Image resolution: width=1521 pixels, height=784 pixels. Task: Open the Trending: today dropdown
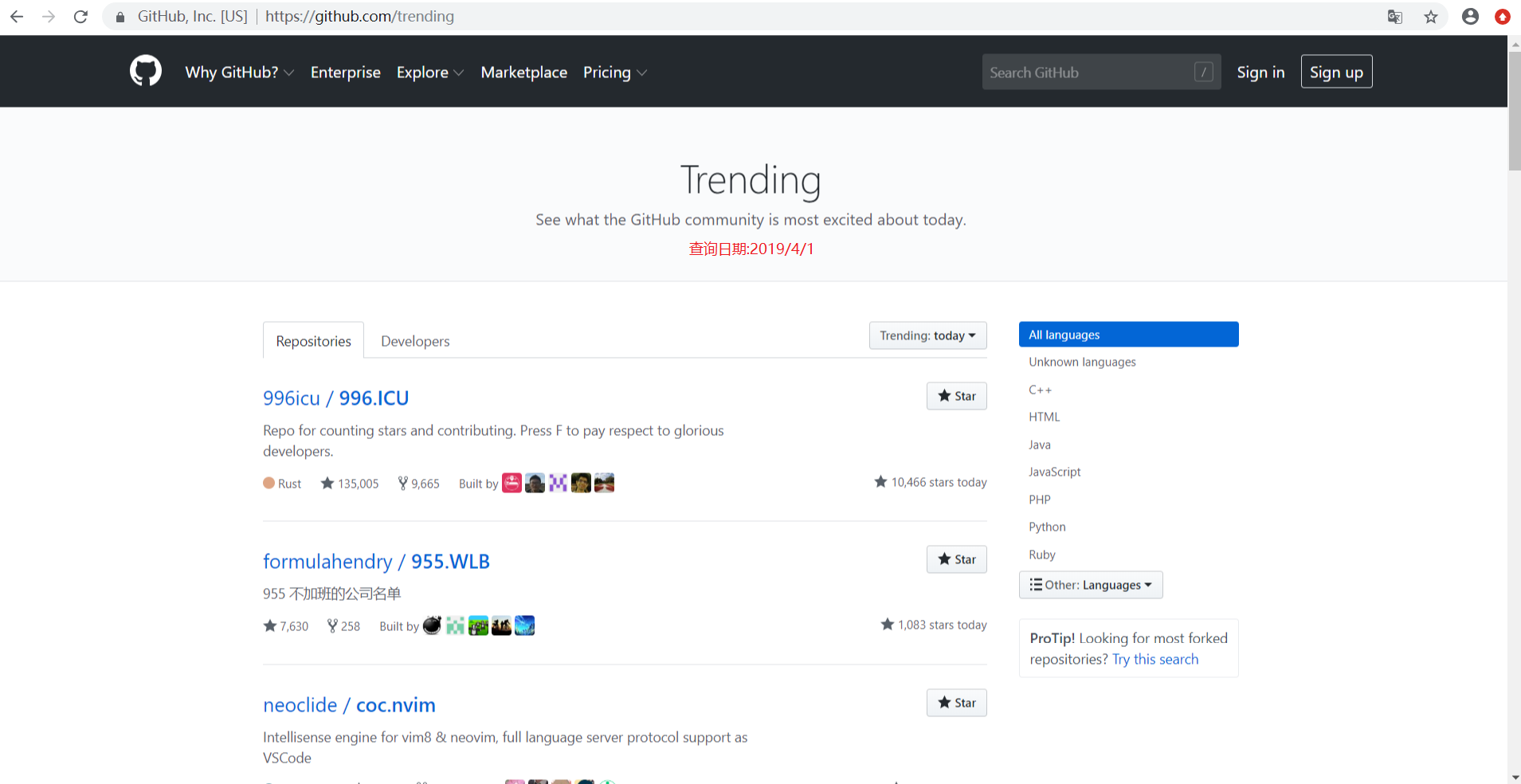(x=927, y=335)
